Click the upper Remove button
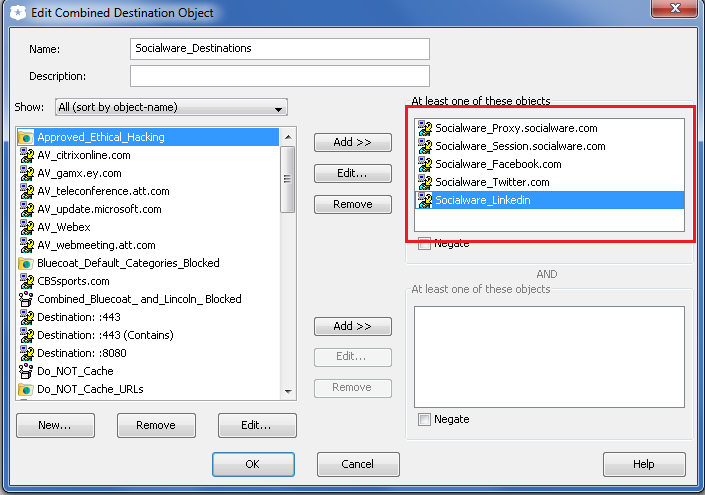This screenshot has height=495, width=705. [353, 205]
